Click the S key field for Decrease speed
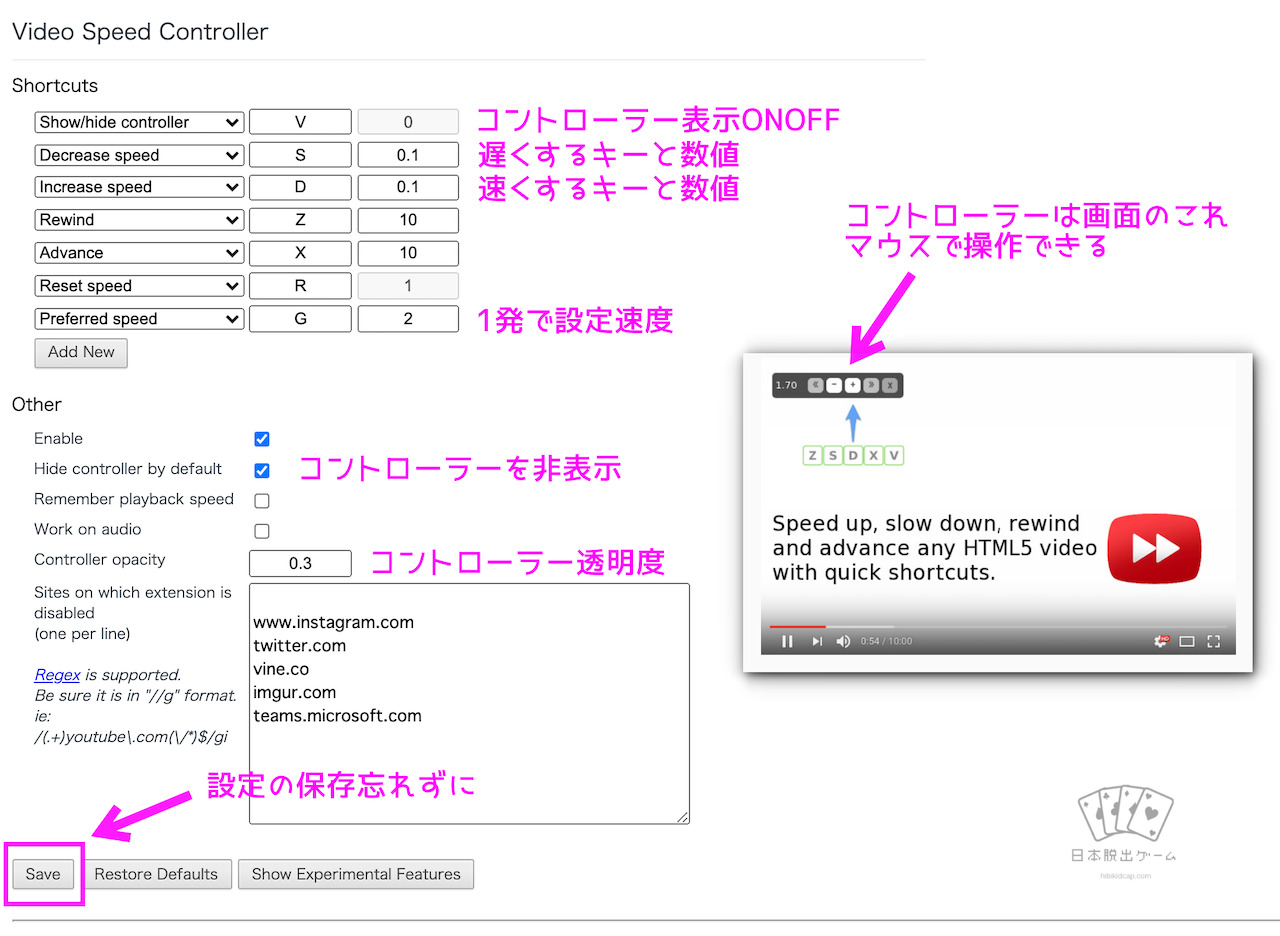 click(x=300, y=155)
